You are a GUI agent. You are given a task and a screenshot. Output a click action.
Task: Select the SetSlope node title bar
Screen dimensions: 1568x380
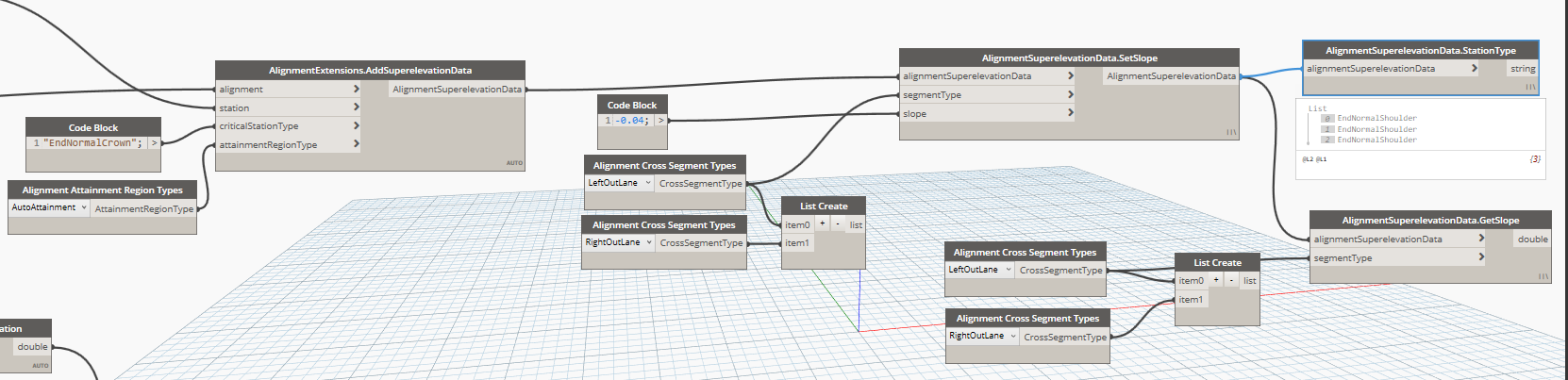[x=1069, y=58]
